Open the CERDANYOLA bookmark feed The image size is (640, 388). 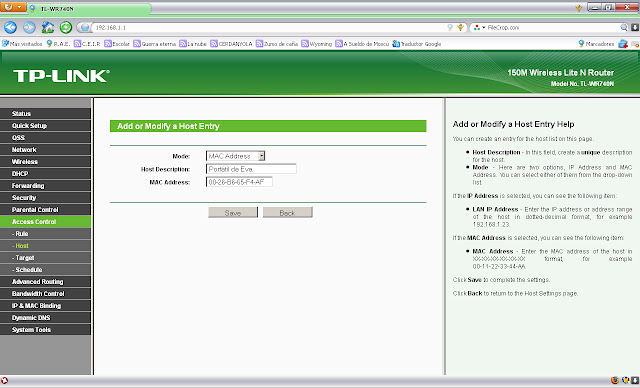point(231,44)
